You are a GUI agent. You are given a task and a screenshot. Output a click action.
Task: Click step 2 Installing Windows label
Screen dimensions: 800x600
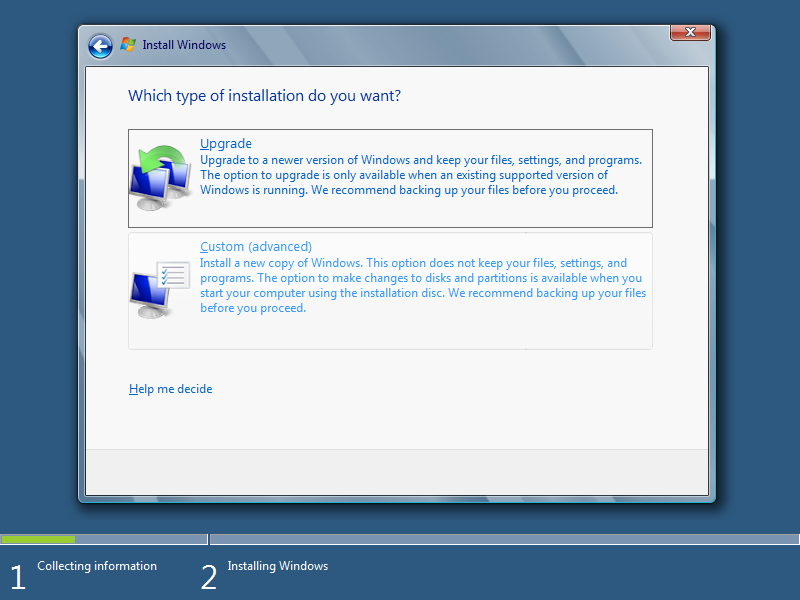pyautogui.click(x=277, y=566)
